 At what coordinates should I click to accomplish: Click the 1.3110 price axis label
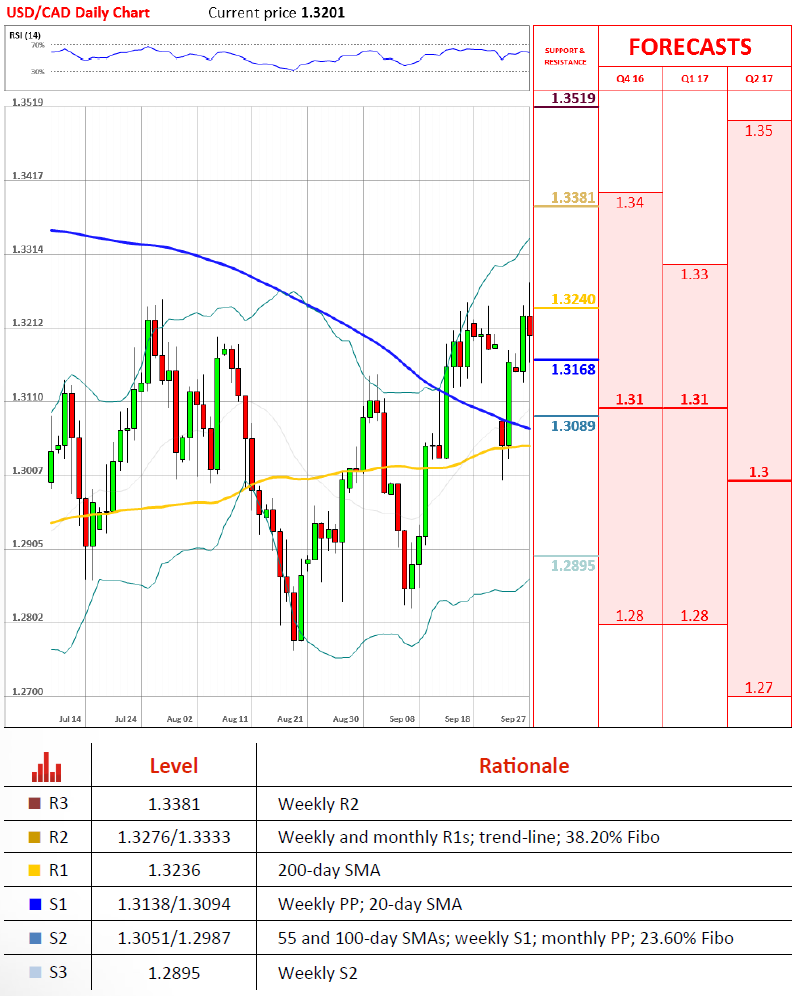click(28, 397)
